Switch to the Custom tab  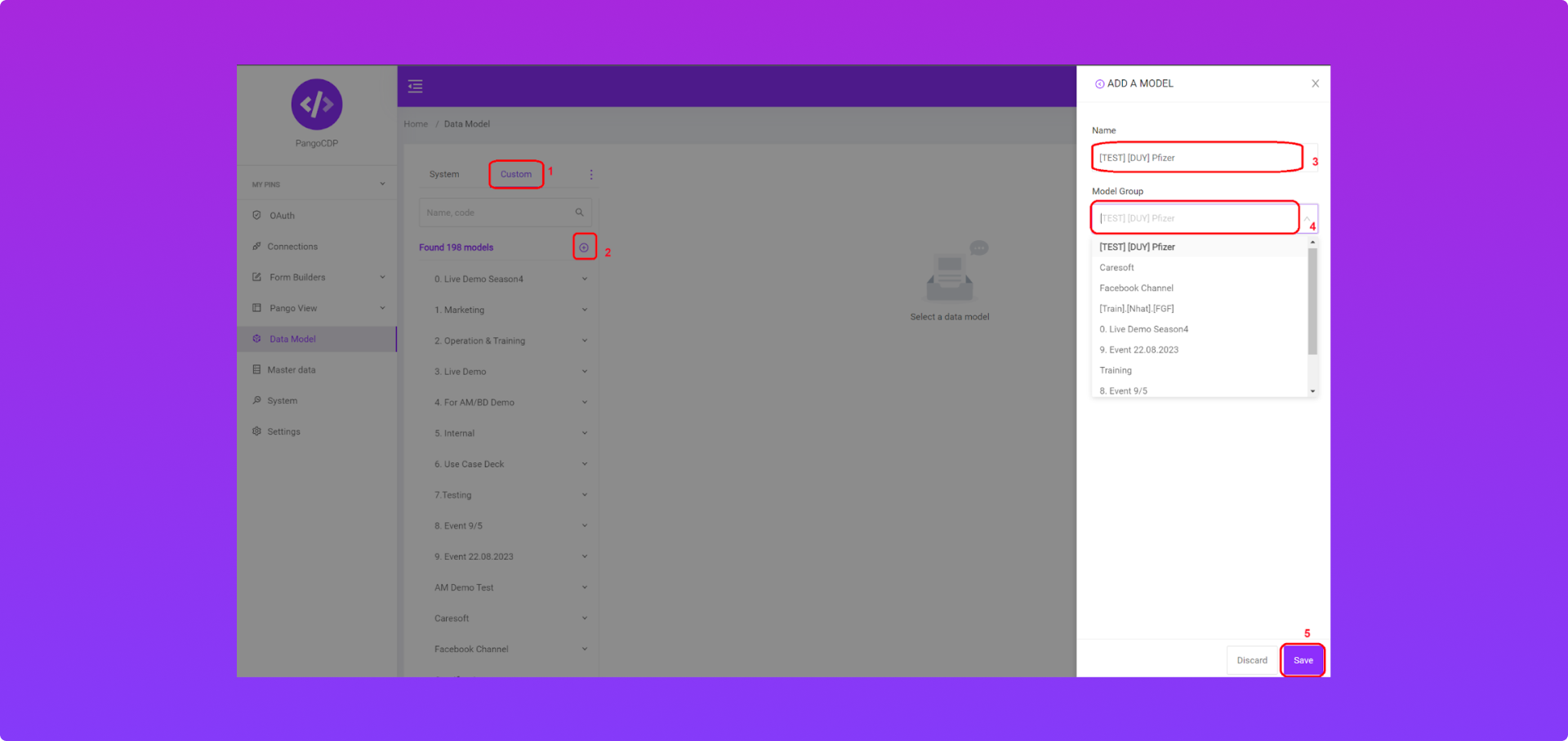[515, 175]
